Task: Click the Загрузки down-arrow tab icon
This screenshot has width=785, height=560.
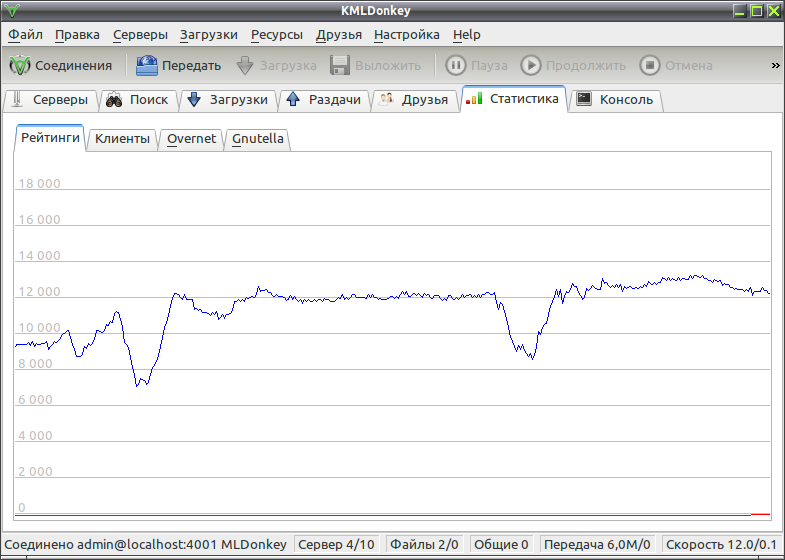Action: pyautogui.click(x=194, y=100)
